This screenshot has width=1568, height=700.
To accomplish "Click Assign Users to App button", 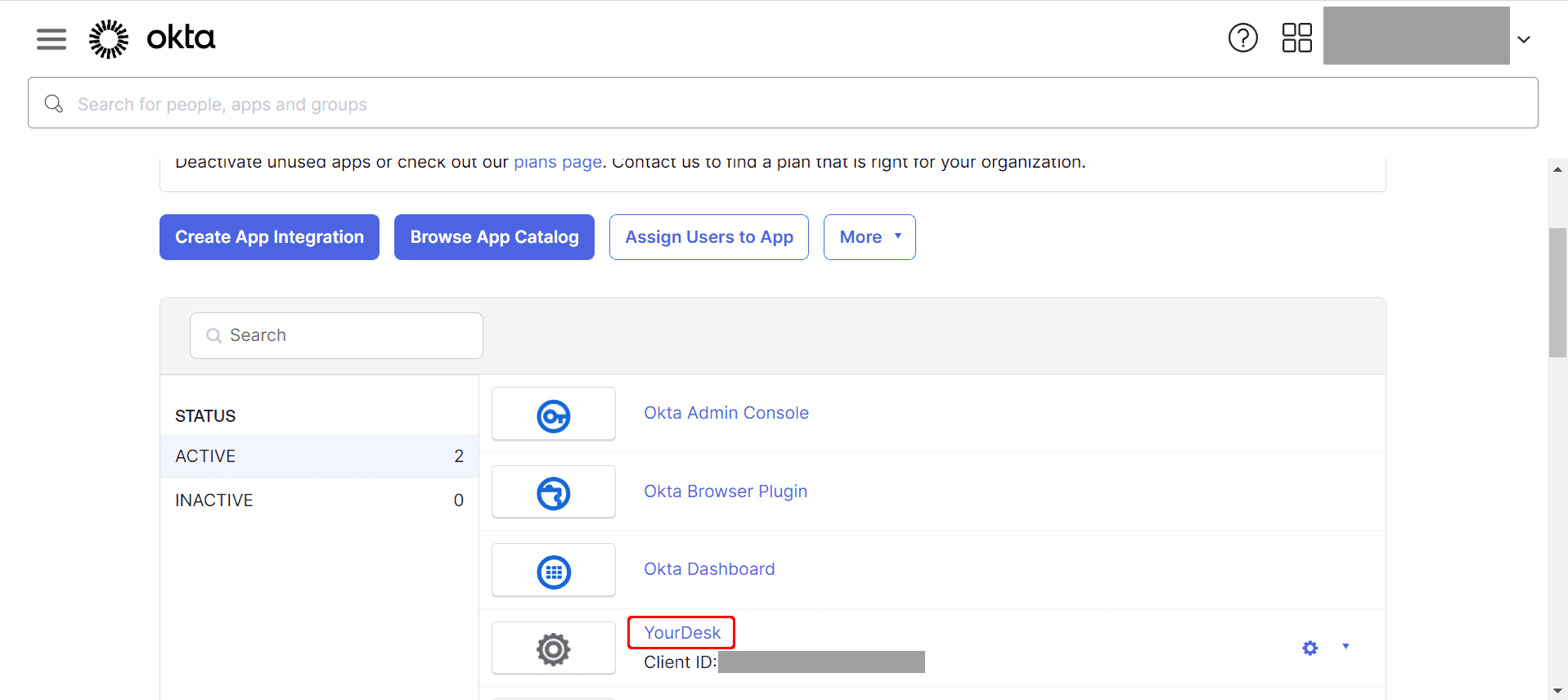I will click(709, 237).
